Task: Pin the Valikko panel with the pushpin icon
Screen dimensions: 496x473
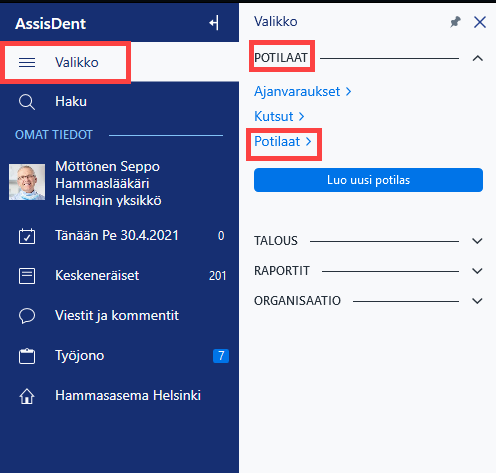Action: 455,22
